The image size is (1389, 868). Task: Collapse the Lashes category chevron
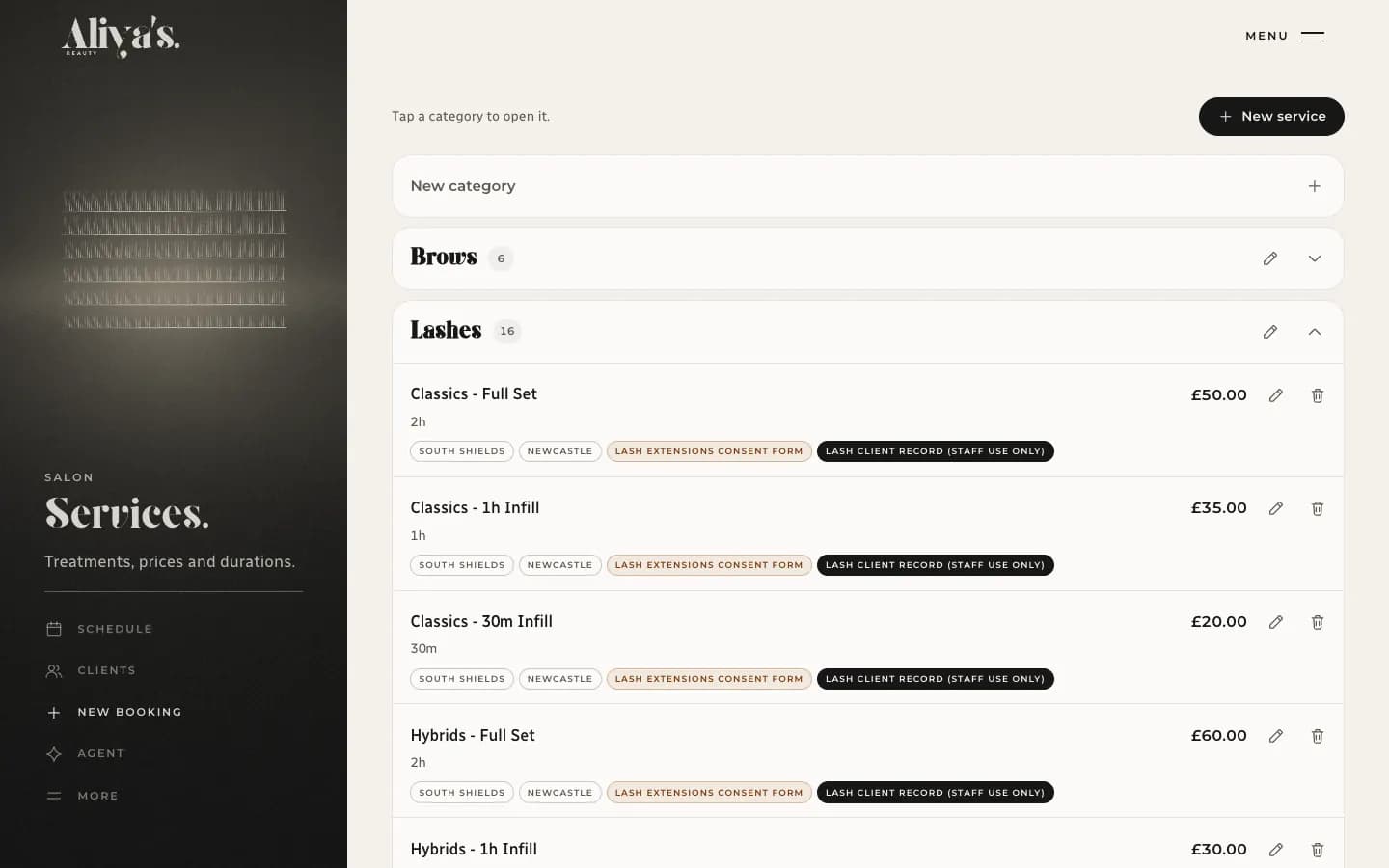click(1315, 332)
